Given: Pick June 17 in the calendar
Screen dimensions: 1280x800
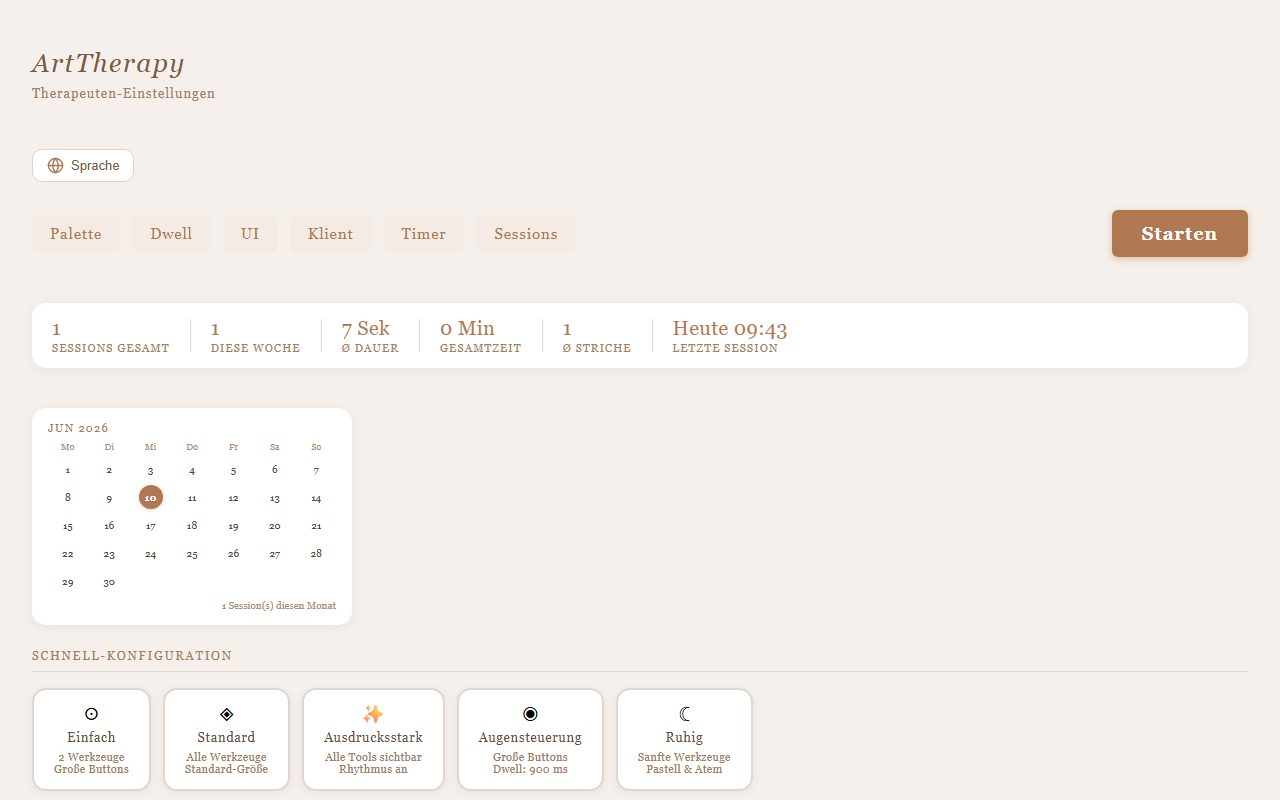Looking at the screenshot, I should tap(150, 526).
